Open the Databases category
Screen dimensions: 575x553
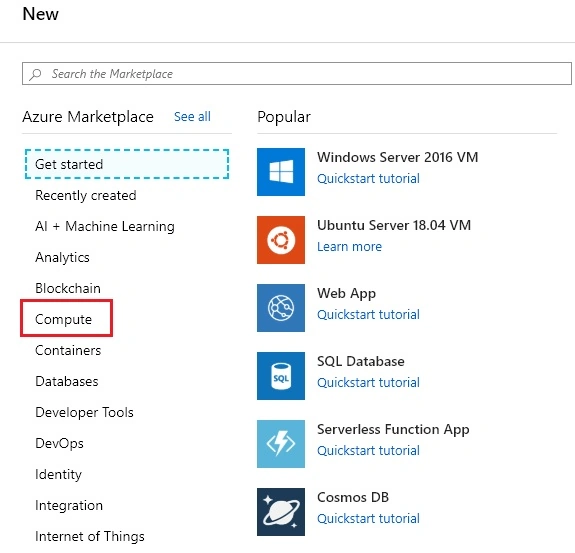67,381
